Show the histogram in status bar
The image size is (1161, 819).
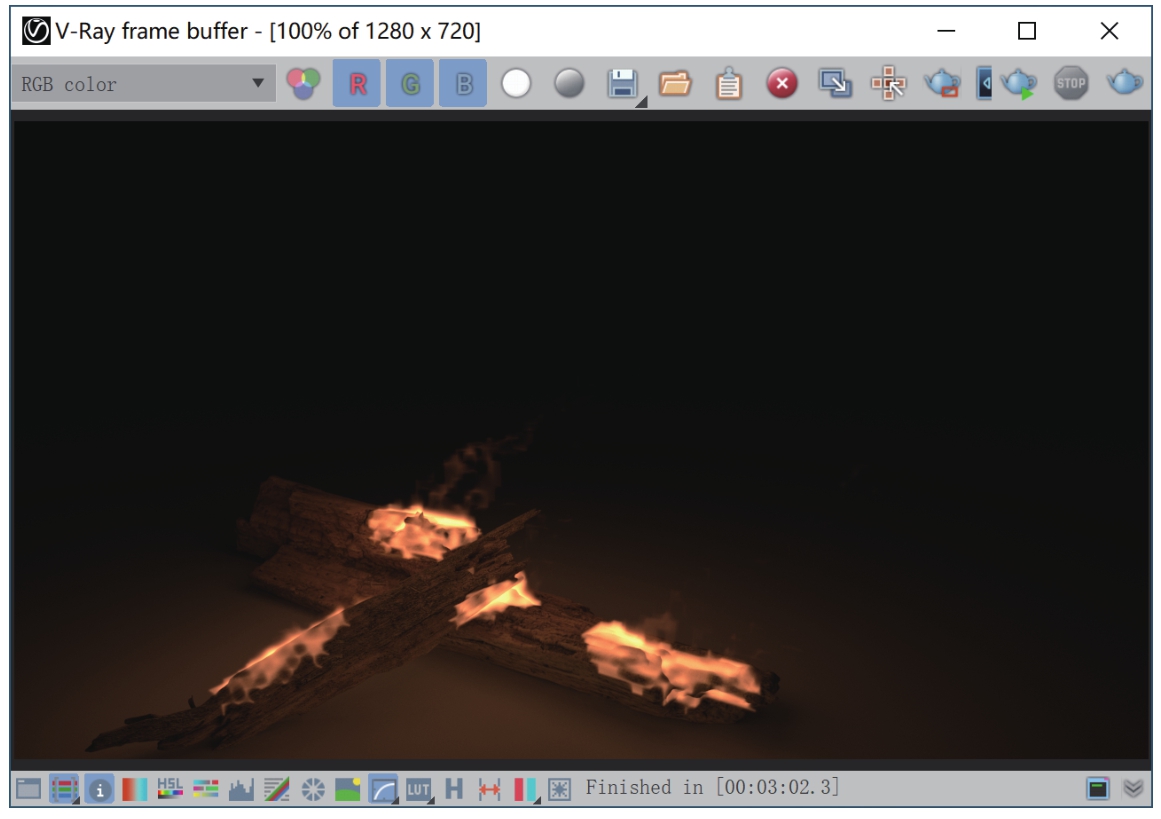pyautogui.click(x=241, y=789)
